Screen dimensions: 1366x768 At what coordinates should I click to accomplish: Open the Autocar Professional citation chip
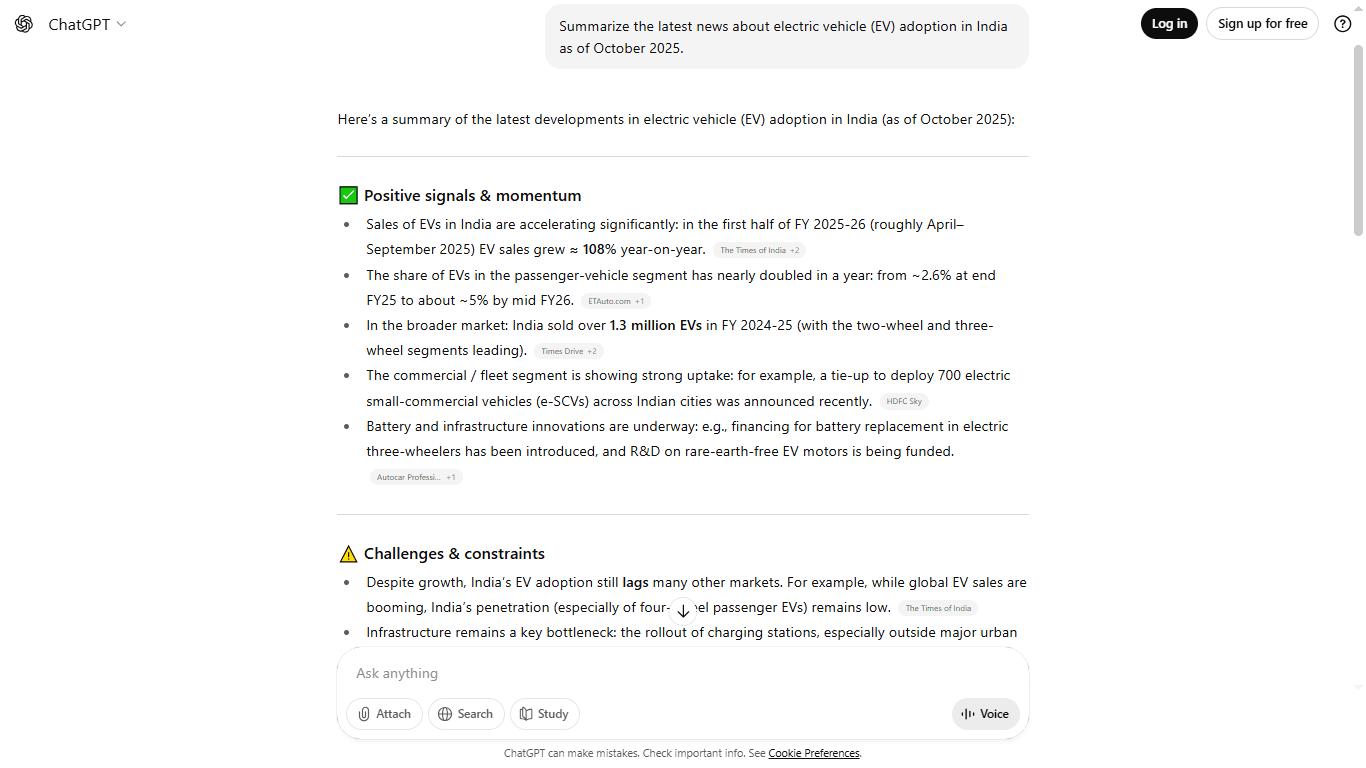tap(415, 477)
